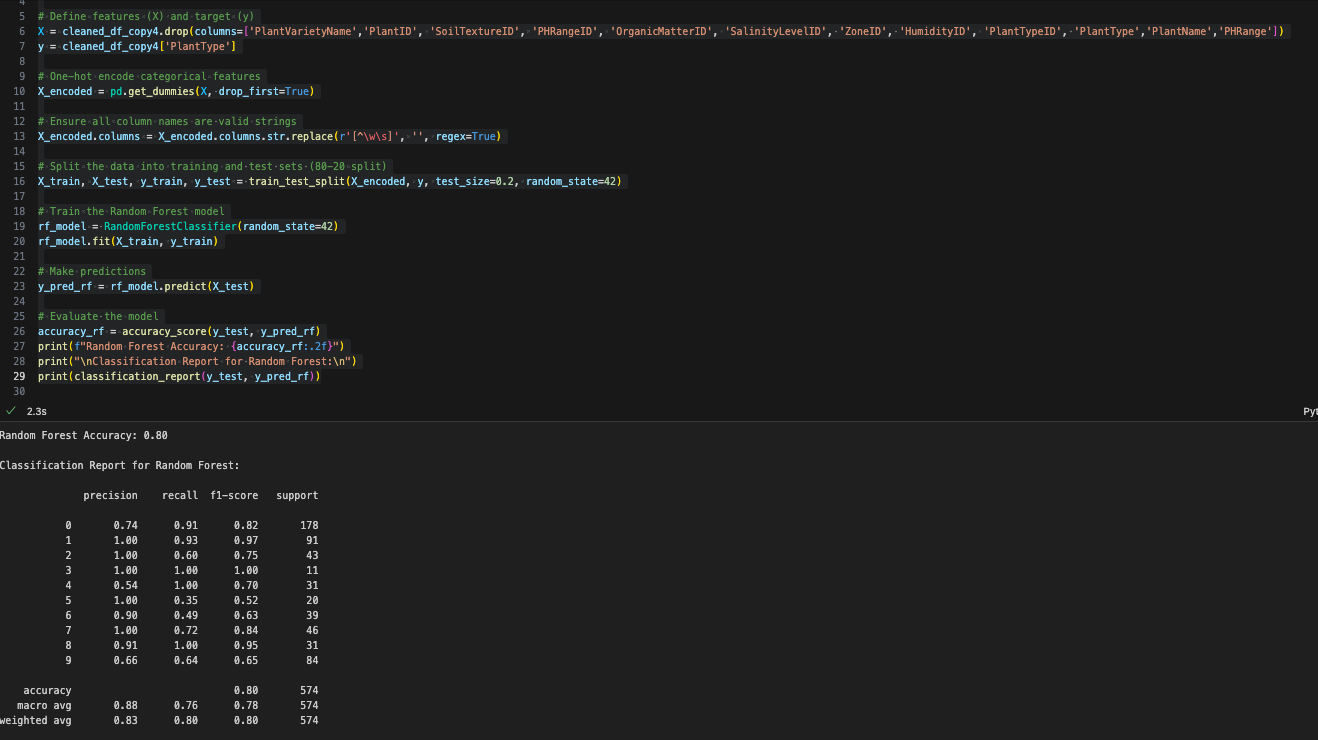Click recall 0.76 in macro avg row
This screenshot has height=740, width=1318.
[186, 705]
